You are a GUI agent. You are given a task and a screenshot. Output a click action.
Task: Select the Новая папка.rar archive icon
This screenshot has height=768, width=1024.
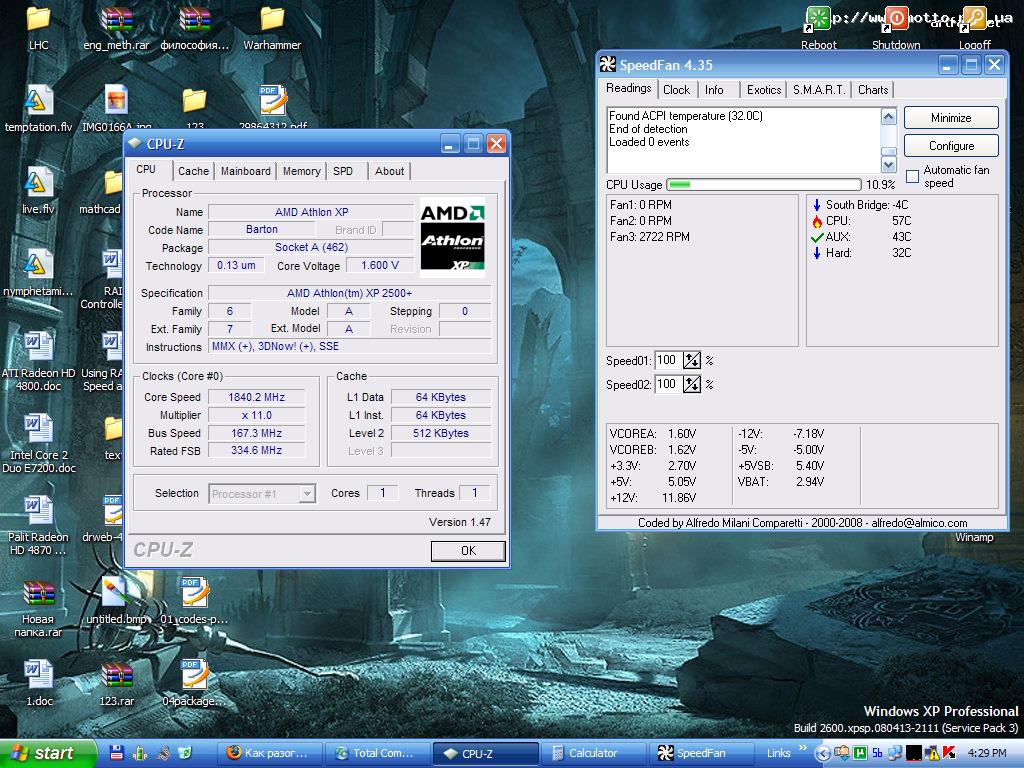pos(39,594)
